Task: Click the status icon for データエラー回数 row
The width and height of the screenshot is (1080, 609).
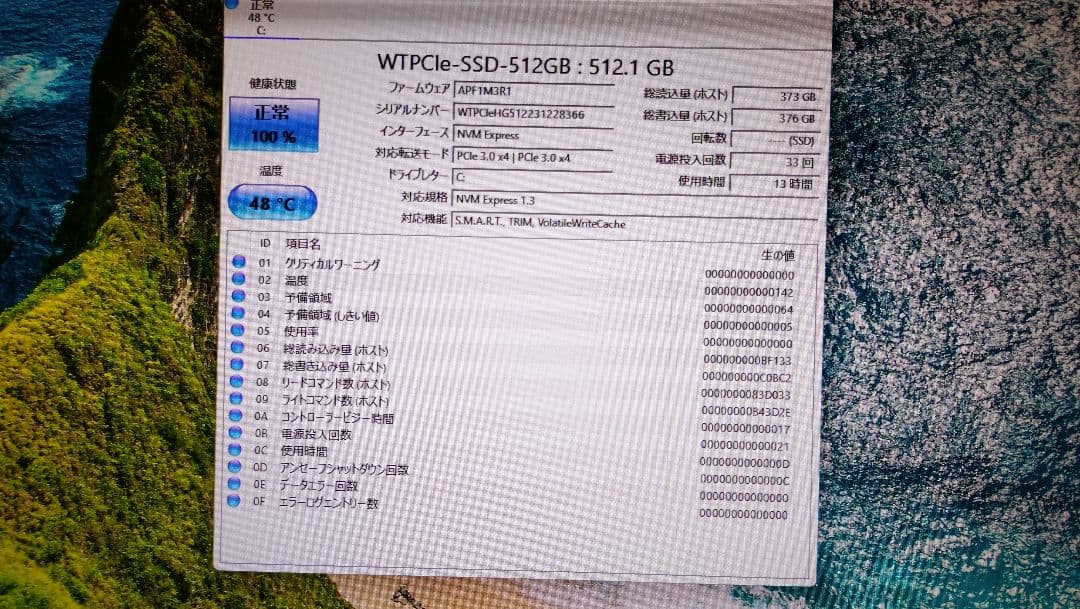Action: click(x=237, y=481)
